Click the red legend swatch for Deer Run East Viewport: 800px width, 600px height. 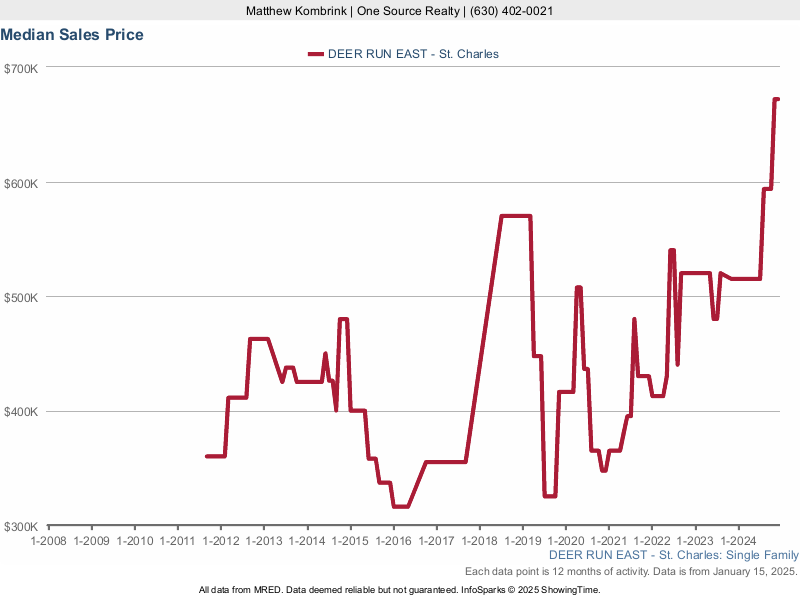click(316, 54)
